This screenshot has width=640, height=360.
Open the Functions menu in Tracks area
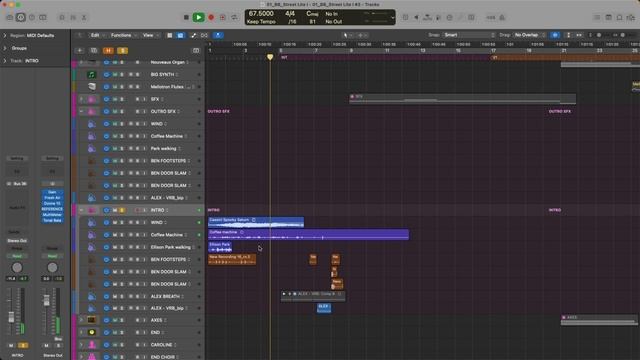click(123, 36)
